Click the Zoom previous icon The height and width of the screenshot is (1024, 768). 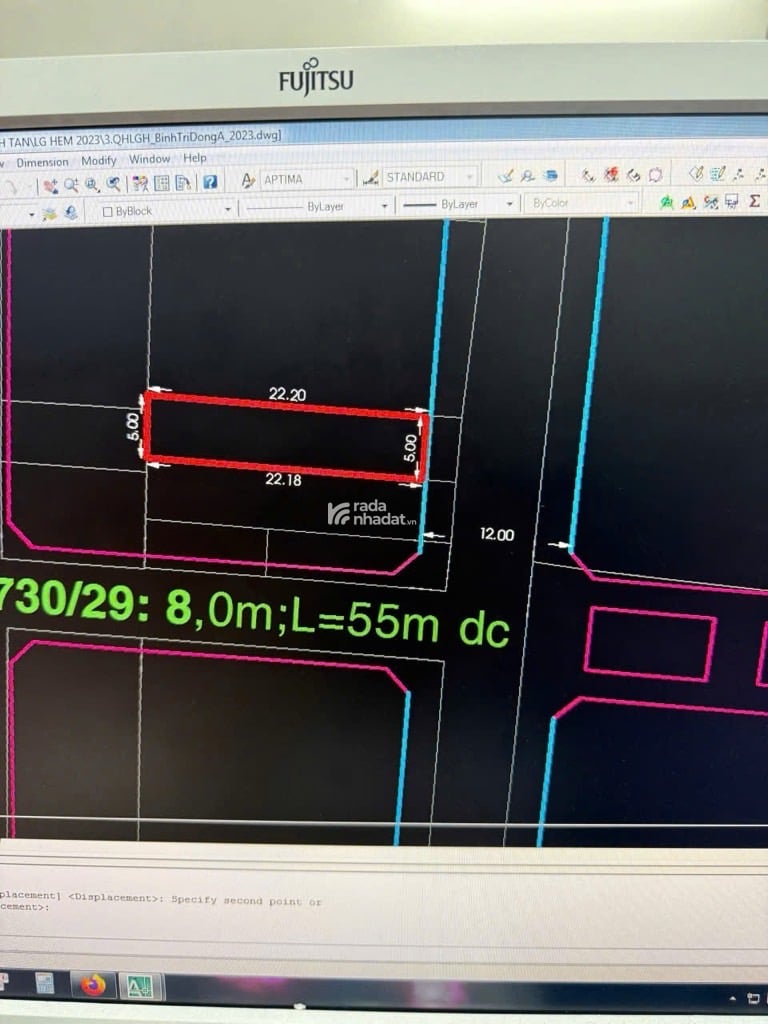tap(114, 184)
